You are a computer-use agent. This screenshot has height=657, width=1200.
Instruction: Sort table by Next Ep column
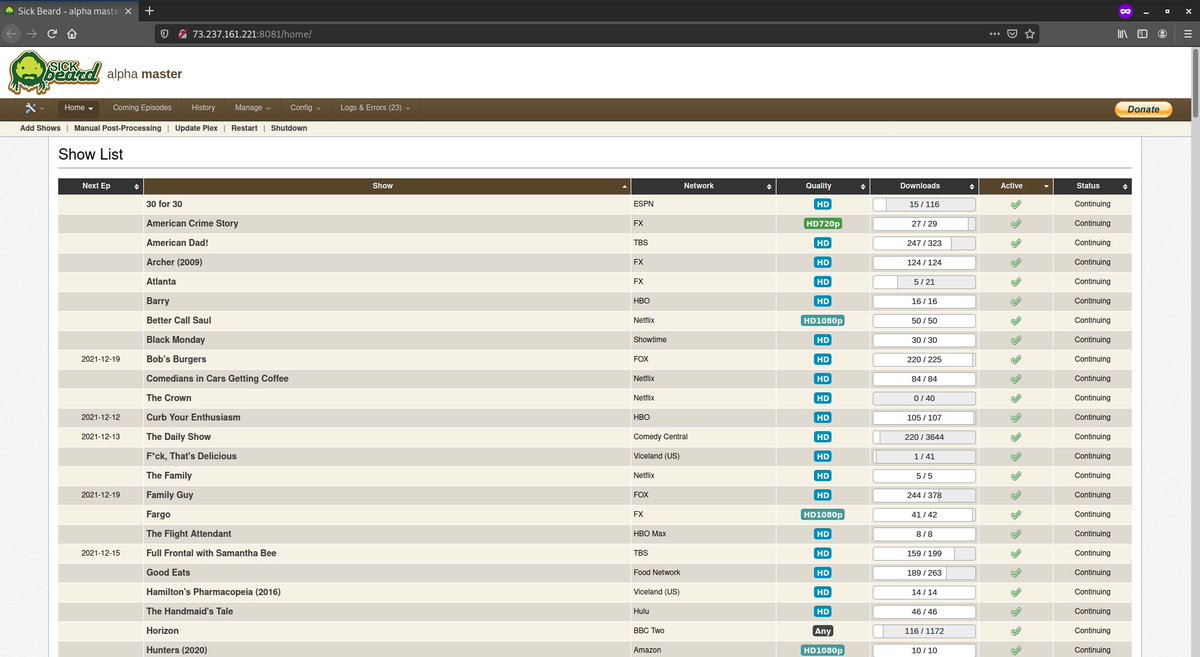pos(101,186)
